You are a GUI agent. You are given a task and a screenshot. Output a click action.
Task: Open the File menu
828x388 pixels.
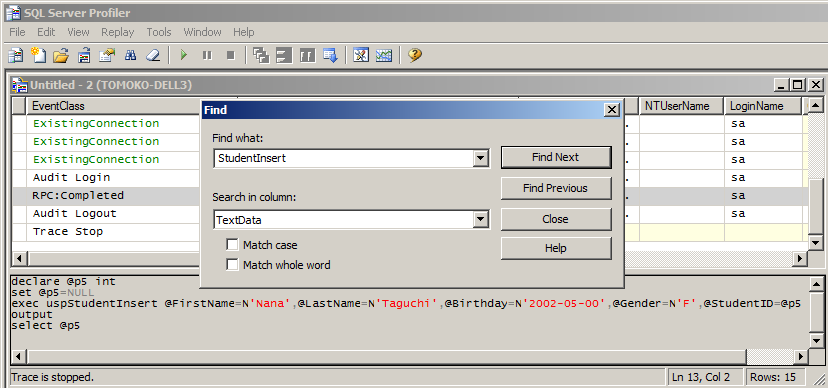point(17,32)
